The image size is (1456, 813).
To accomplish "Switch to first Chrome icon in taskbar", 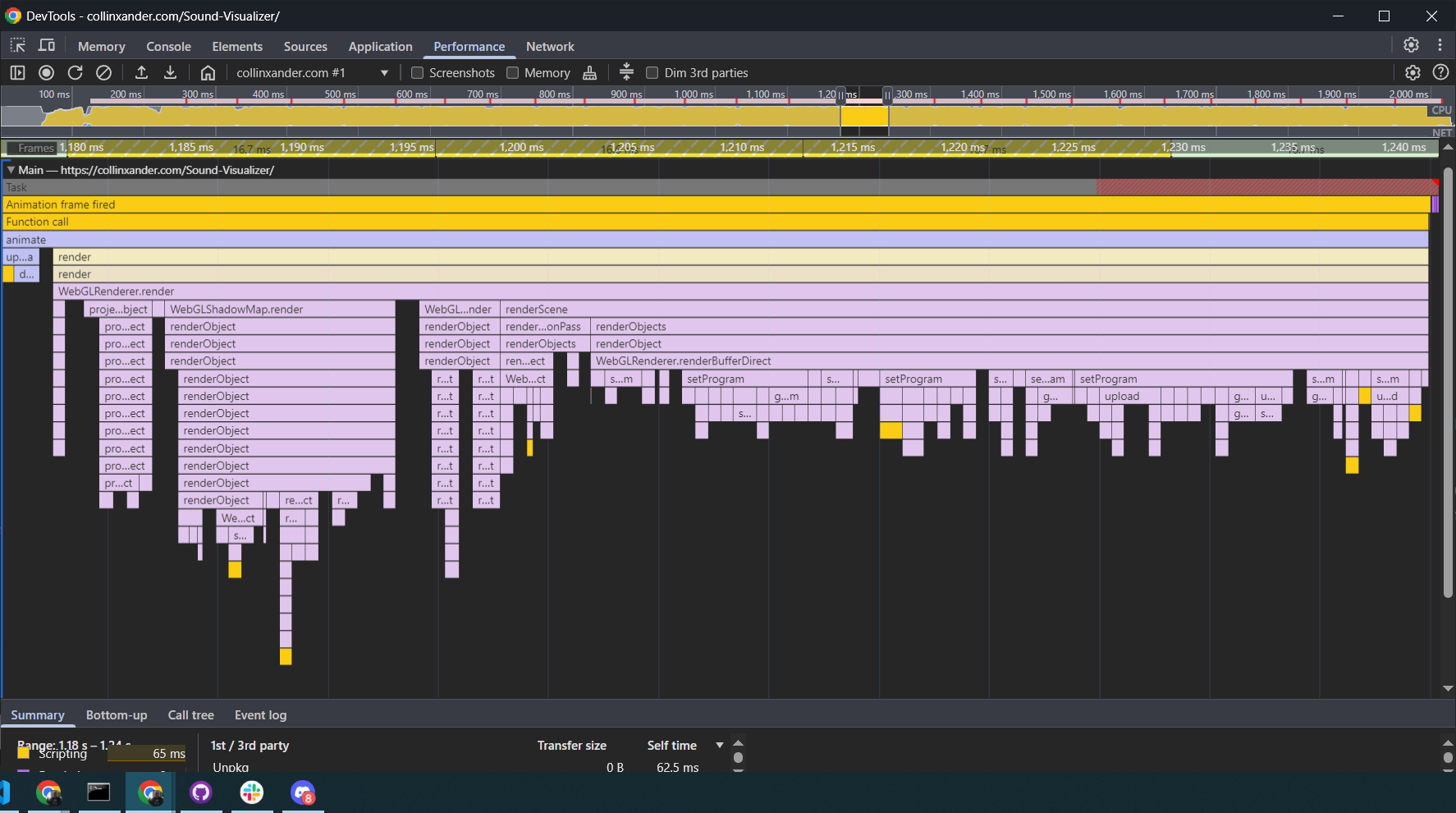I will click(48, 792).
